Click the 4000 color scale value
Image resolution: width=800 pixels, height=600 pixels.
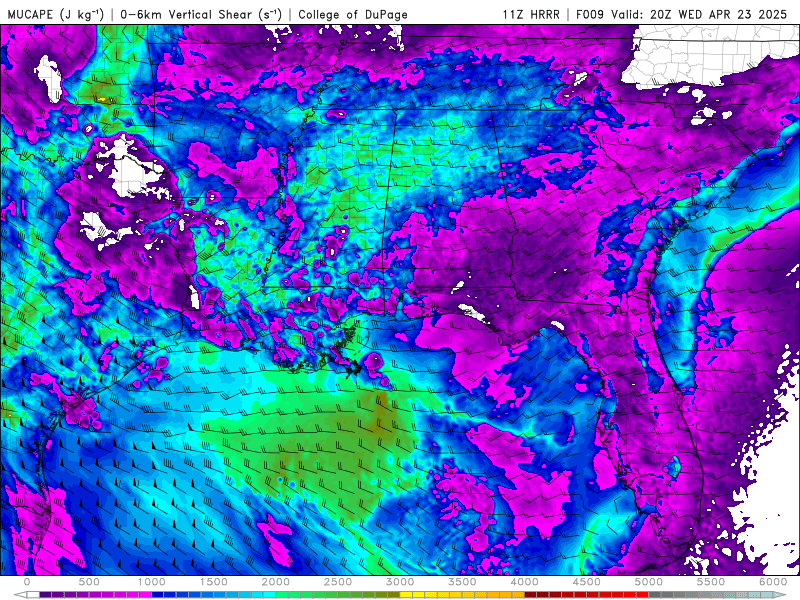(x=524, y=582)
